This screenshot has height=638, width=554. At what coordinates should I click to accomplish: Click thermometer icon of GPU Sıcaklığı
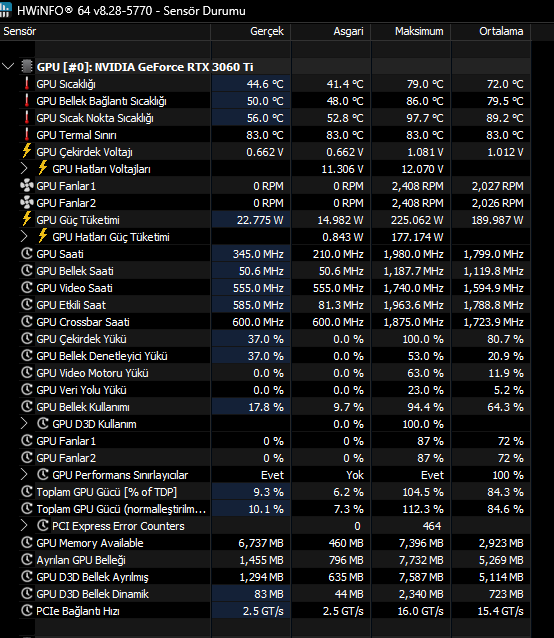click(27, 83)
